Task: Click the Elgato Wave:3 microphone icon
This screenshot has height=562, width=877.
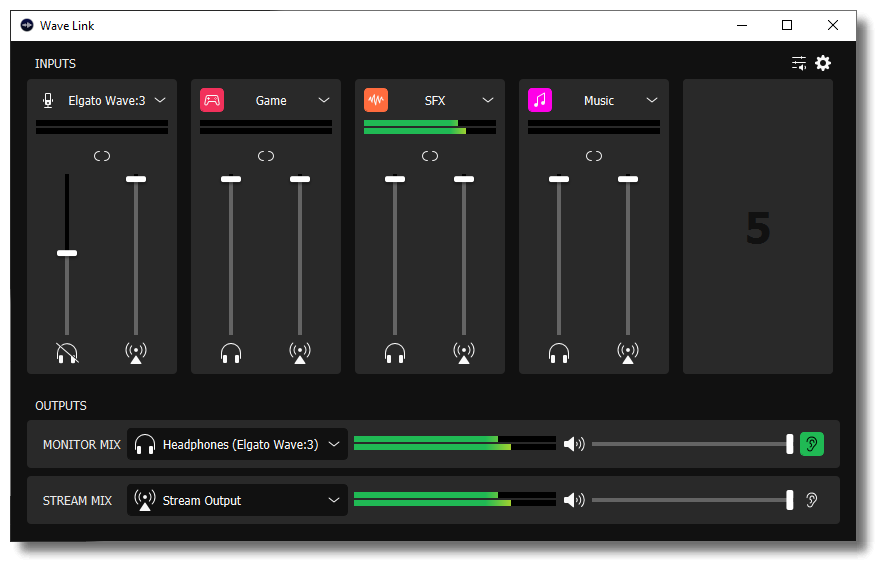Action: 47,100
